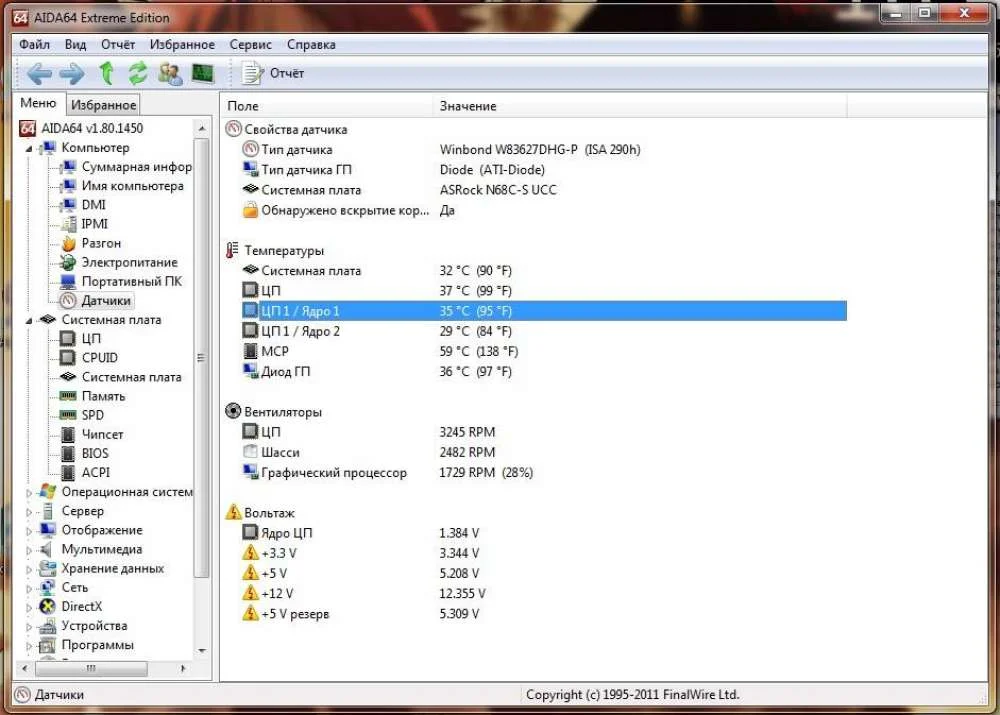Screen dimensions: 1000x715
Task: Open the Вид menu
Action: point(75,45)
